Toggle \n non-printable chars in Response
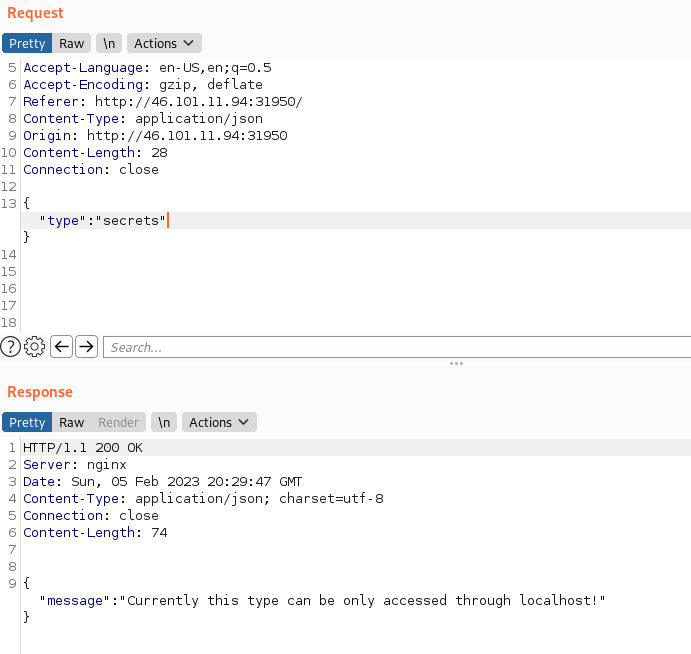 [164, 422]
